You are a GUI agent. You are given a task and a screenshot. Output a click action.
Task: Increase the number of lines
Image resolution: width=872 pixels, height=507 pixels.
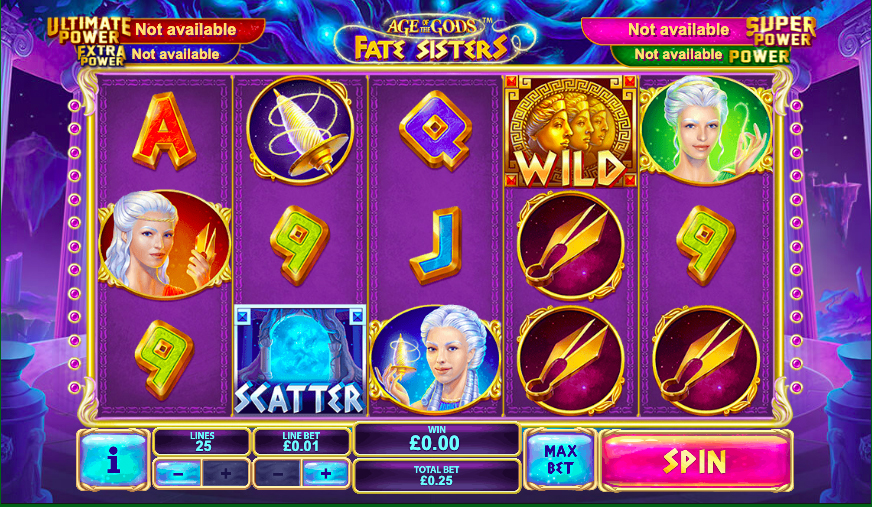point(225,474)
